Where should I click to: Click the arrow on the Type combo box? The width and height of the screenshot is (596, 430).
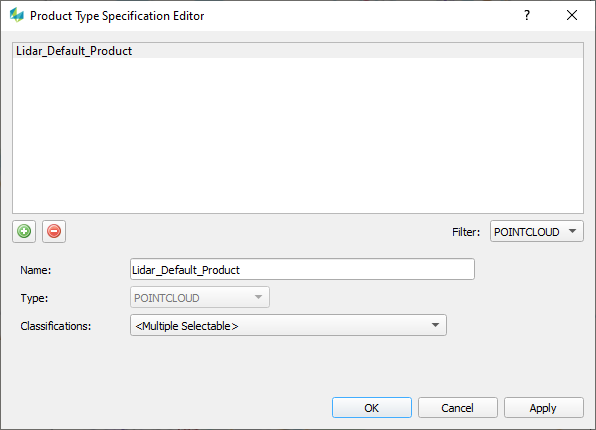(x=258, y=297)
